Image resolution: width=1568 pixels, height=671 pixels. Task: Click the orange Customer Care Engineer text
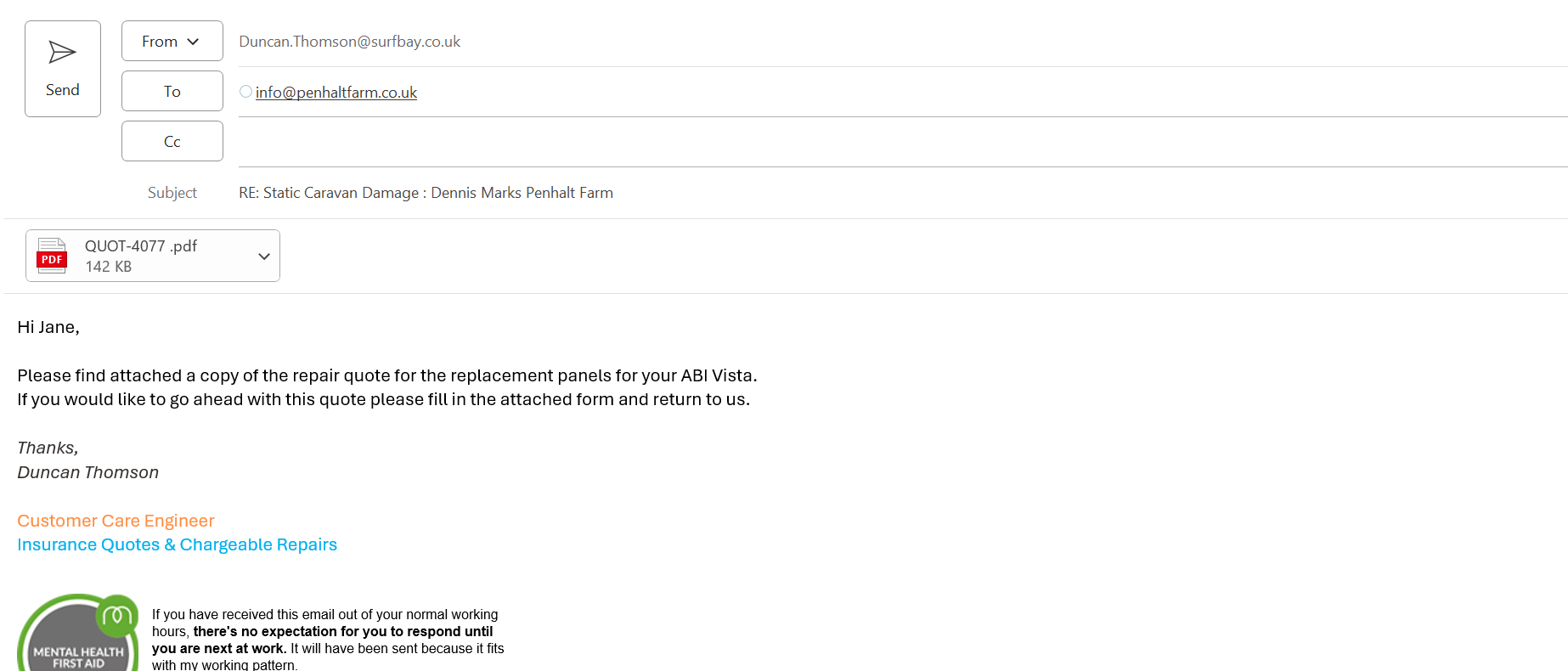116,521
